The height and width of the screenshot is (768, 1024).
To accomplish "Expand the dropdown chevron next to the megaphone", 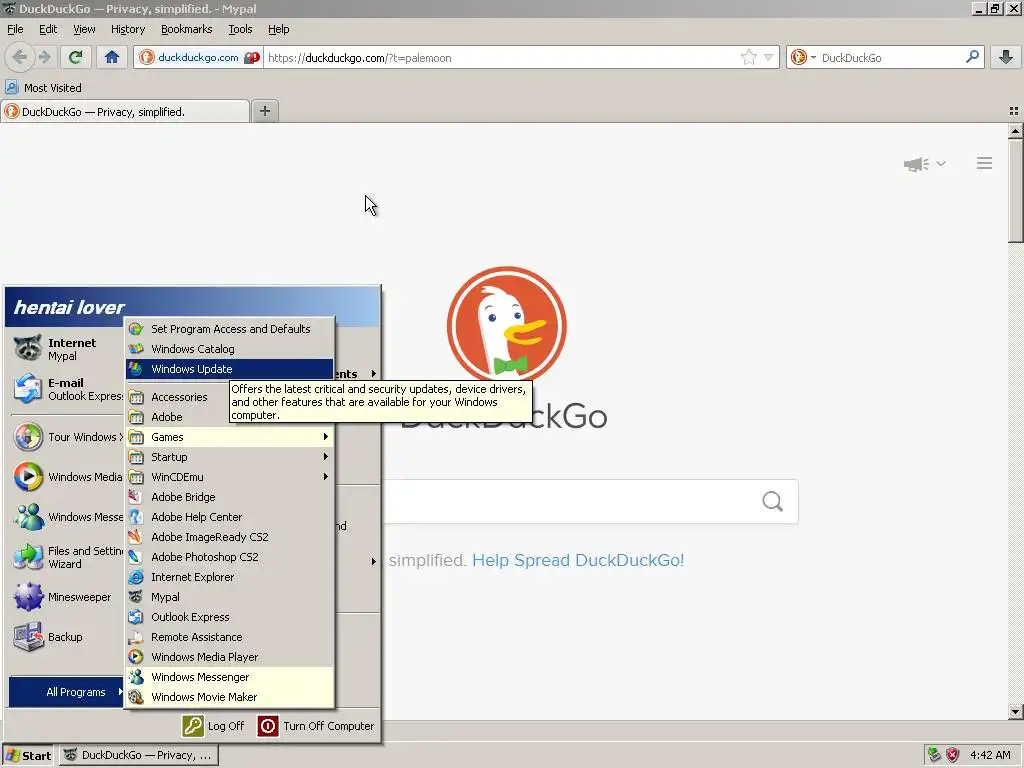I will click(x=941, y=163).
